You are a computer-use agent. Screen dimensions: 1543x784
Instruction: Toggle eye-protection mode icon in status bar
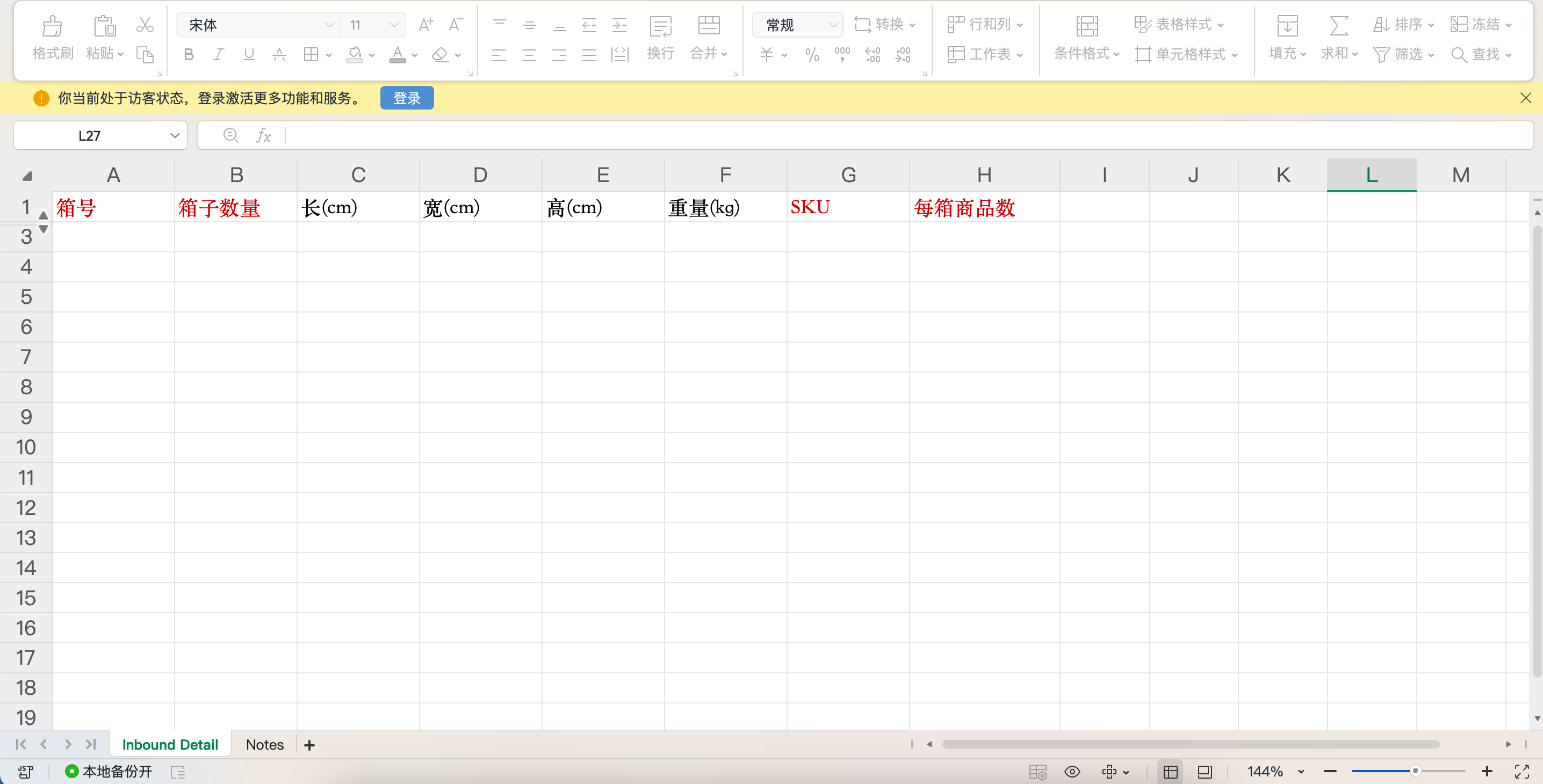pyautogui.click(x=1072, y=772)
